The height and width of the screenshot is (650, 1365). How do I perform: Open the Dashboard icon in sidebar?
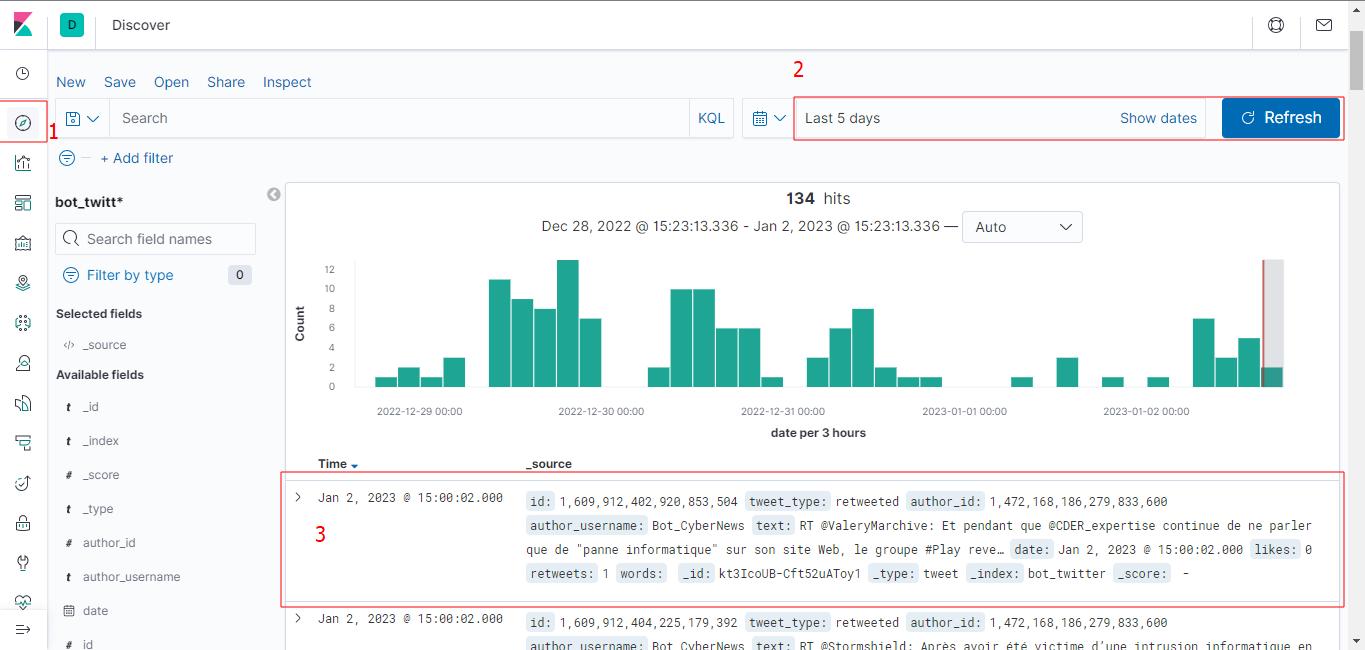(23, 203)
